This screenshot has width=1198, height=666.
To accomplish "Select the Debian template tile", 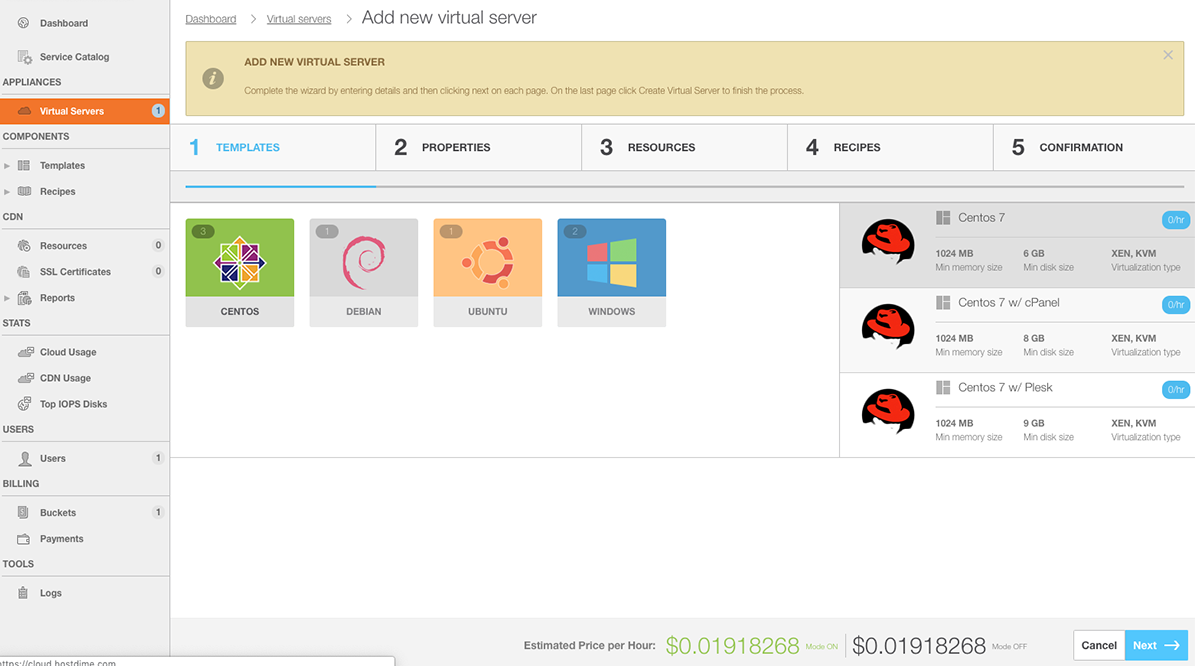I will (x=364, y=273).
